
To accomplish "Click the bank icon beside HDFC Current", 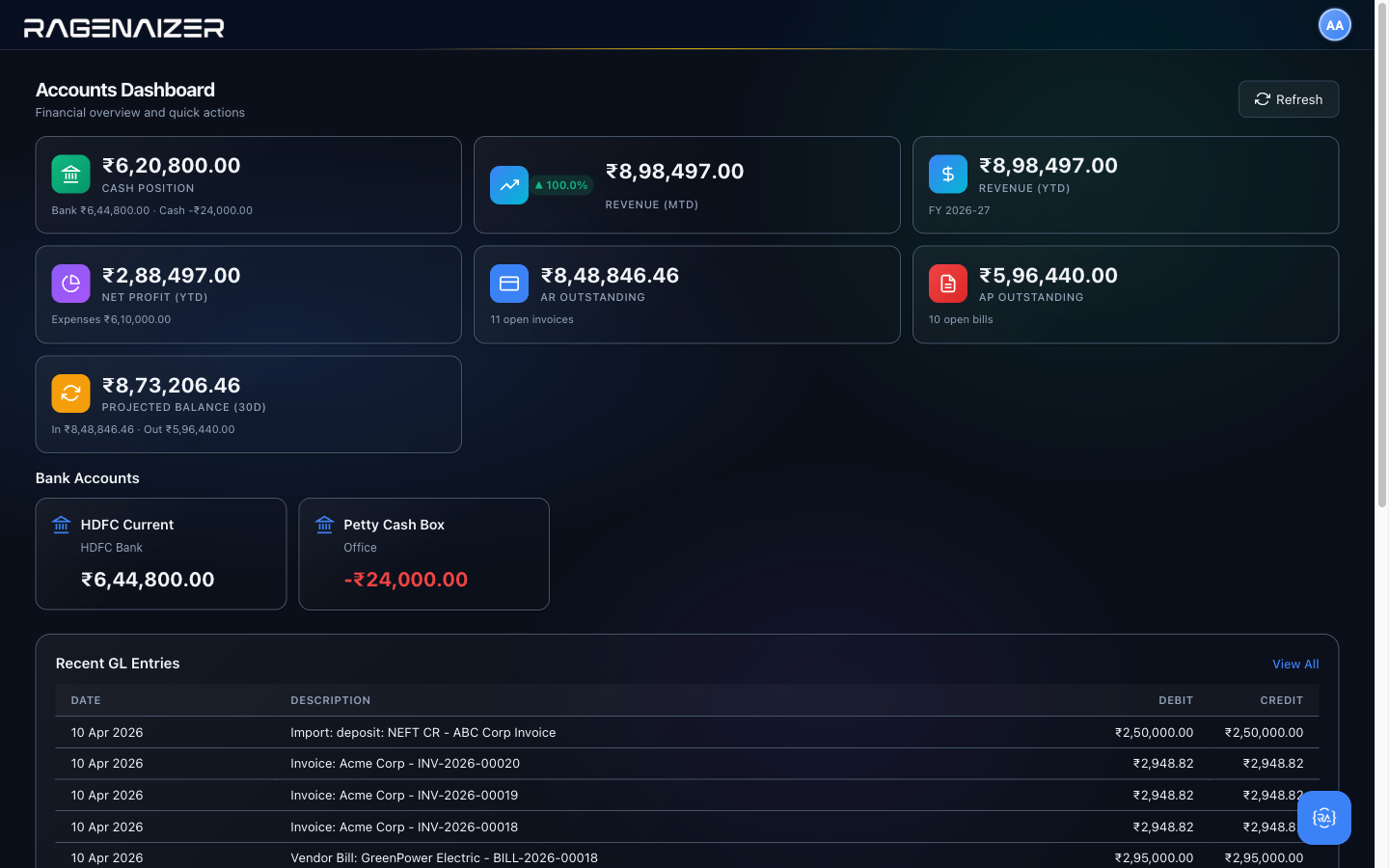I will 62,525.
